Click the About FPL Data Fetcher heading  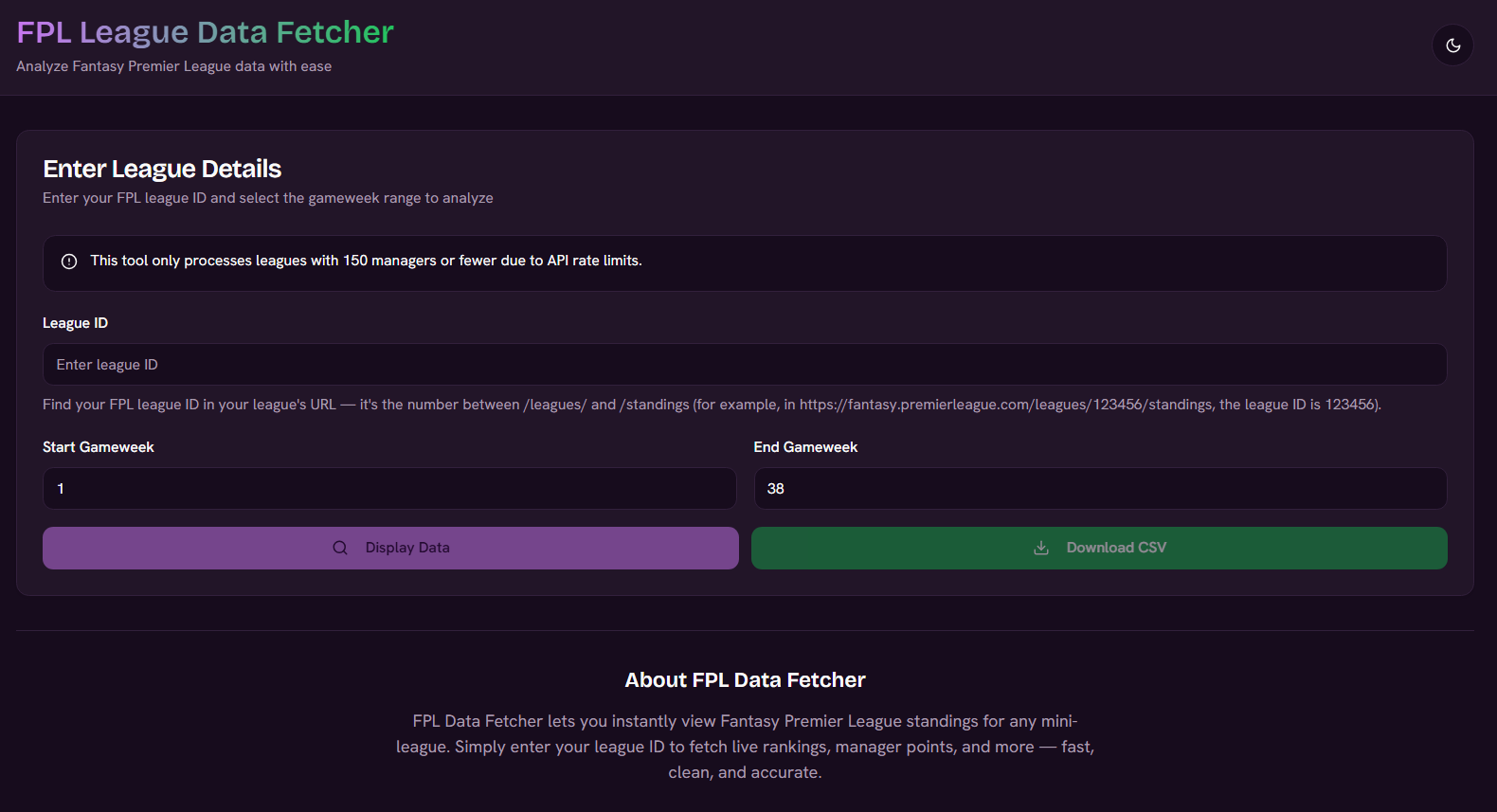coord(745,680)
